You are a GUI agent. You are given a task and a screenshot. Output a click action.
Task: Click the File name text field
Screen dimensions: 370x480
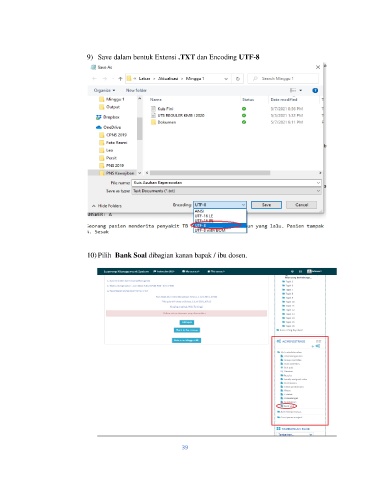pyautogui.click(x=224, y=183)
